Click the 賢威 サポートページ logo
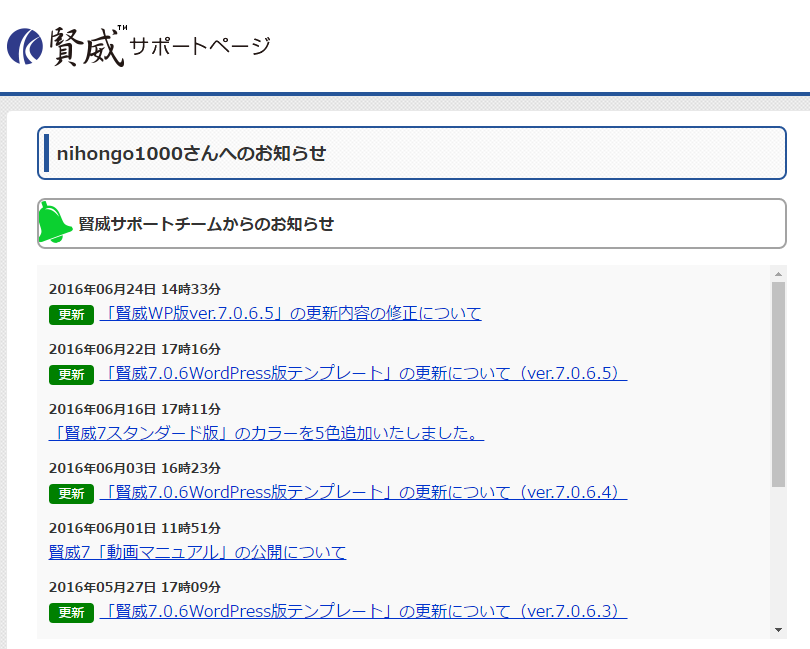Image resolution: width=810 pixels, height=649 pixels. click(x=138, y=47)
